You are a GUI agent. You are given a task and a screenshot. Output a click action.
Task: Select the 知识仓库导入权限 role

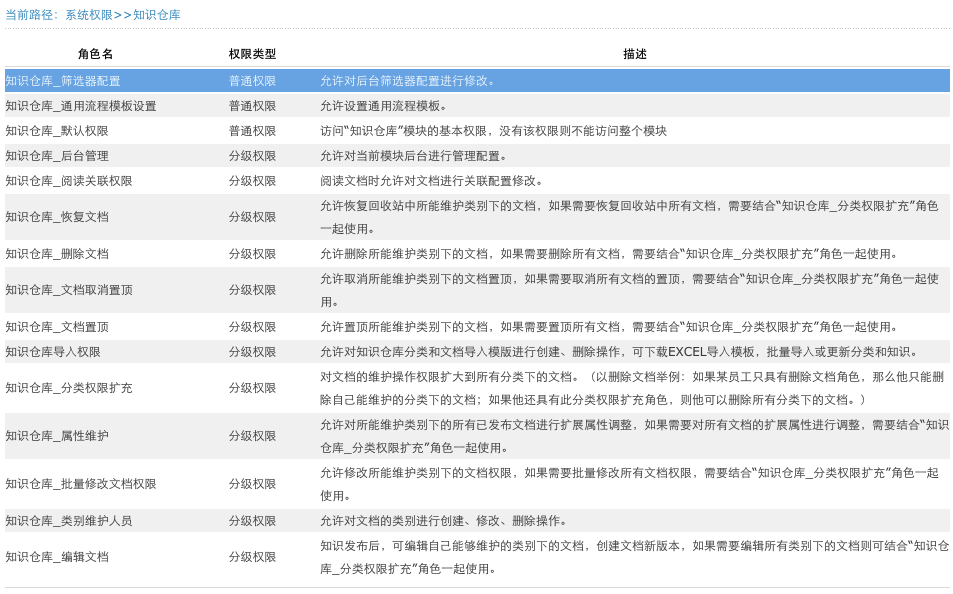pos(53,351)
